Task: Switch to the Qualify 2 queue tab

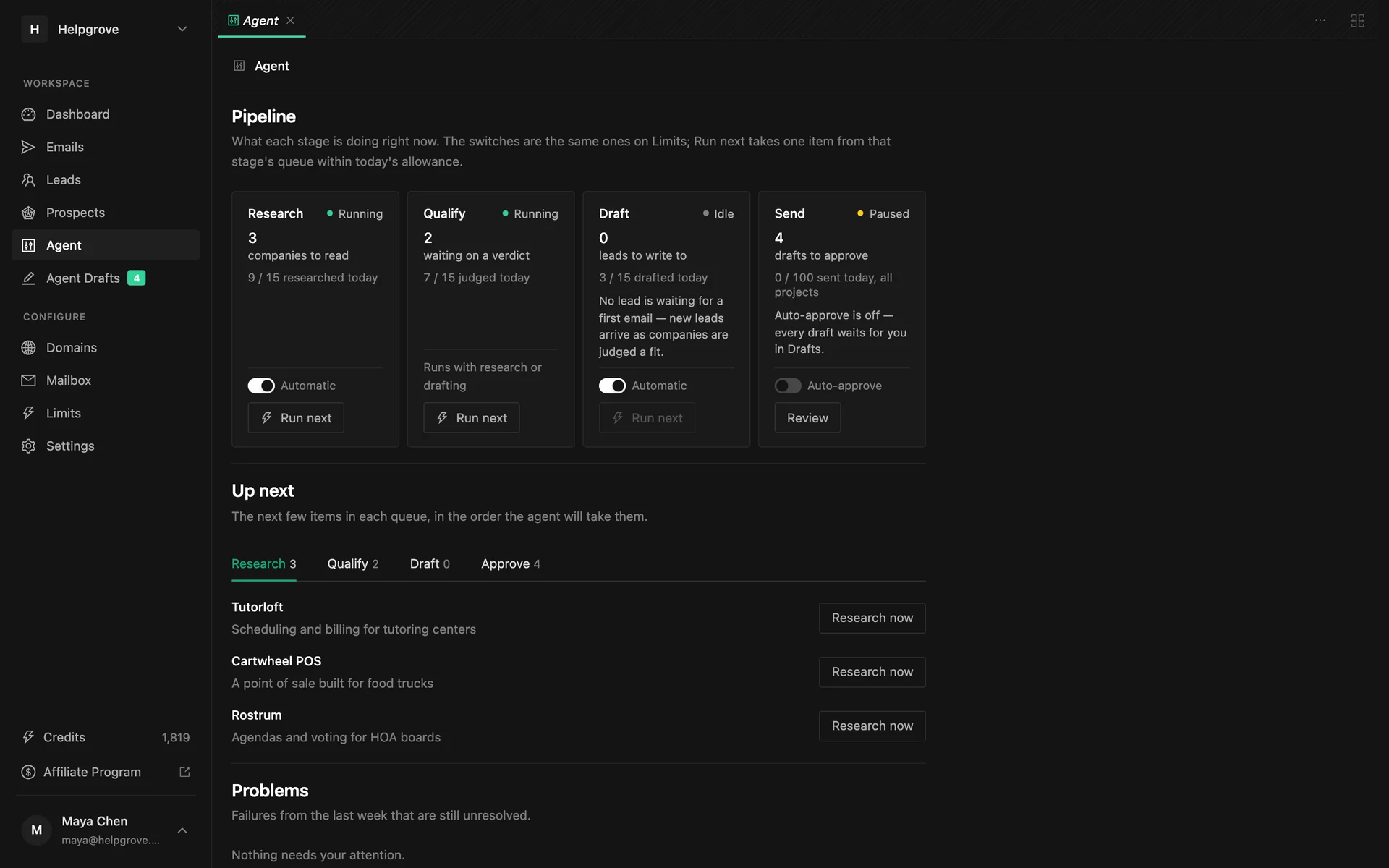Action: coord(353,563)
